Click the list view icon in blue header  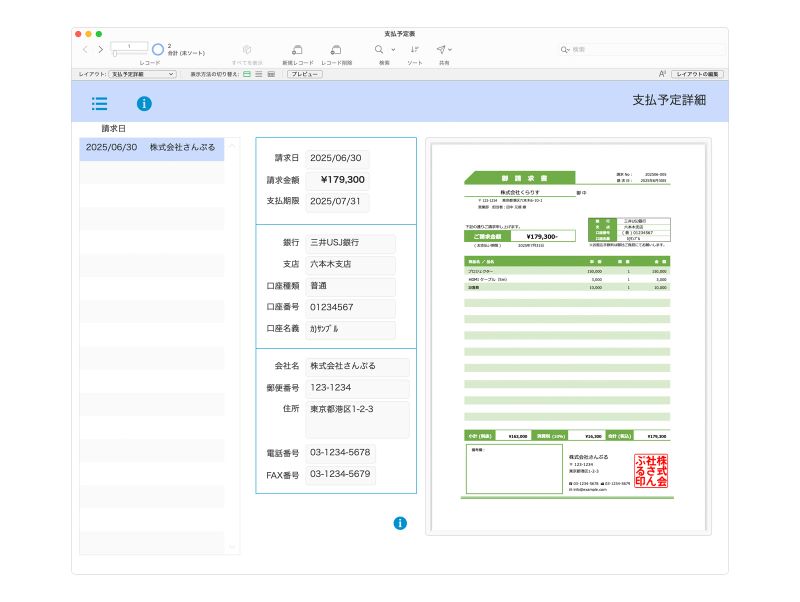coord(99,103)
